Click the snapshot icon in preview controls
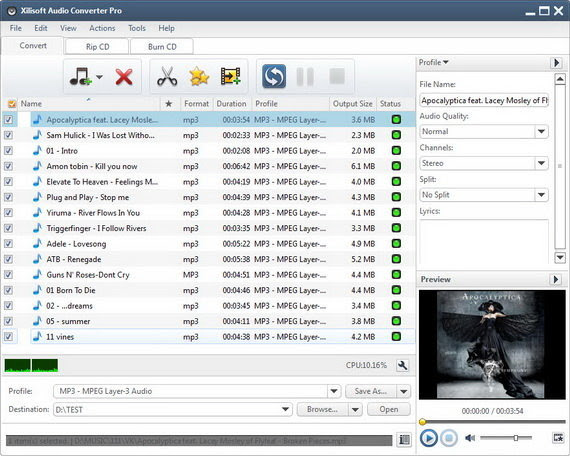This screenshot has width=570, height=456. point(558,438)
